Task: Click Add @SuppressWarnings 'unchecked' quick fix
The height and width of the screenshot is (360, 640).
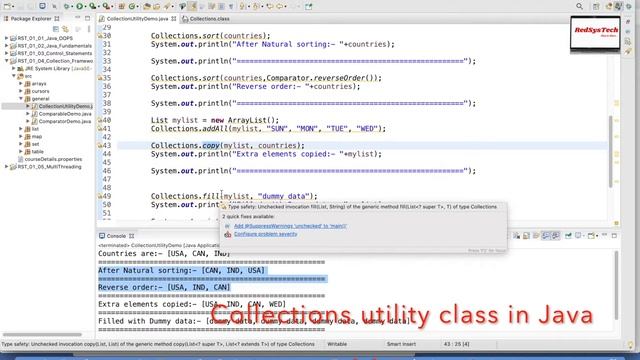Action: pos(290,226)
